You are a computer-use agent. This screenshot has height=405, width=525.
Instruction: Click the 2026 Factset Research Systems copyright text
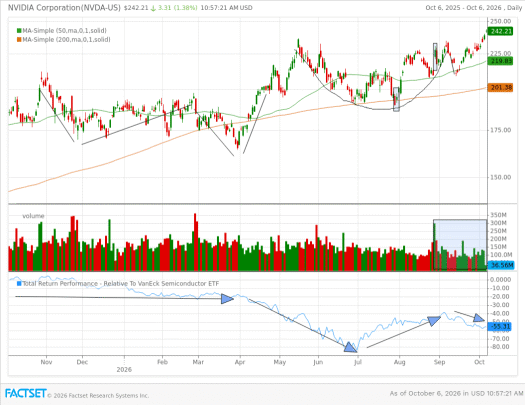pyautogui.click(x=98, y=396)
